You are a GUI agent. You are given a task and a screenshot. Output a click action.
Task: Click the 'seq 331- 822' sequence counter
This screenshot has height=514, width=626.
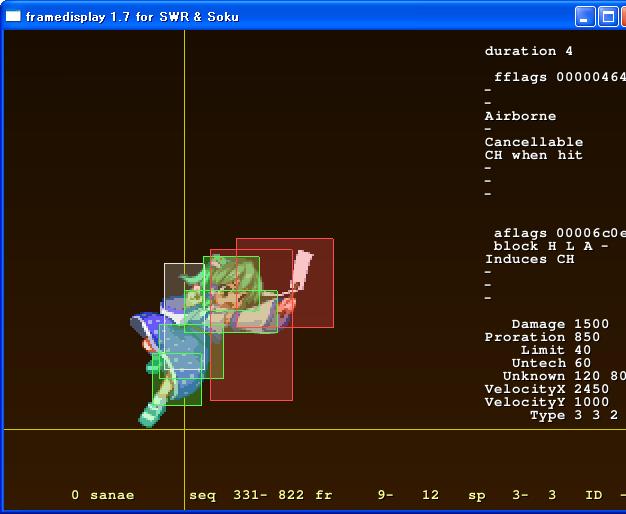point(247,495)
